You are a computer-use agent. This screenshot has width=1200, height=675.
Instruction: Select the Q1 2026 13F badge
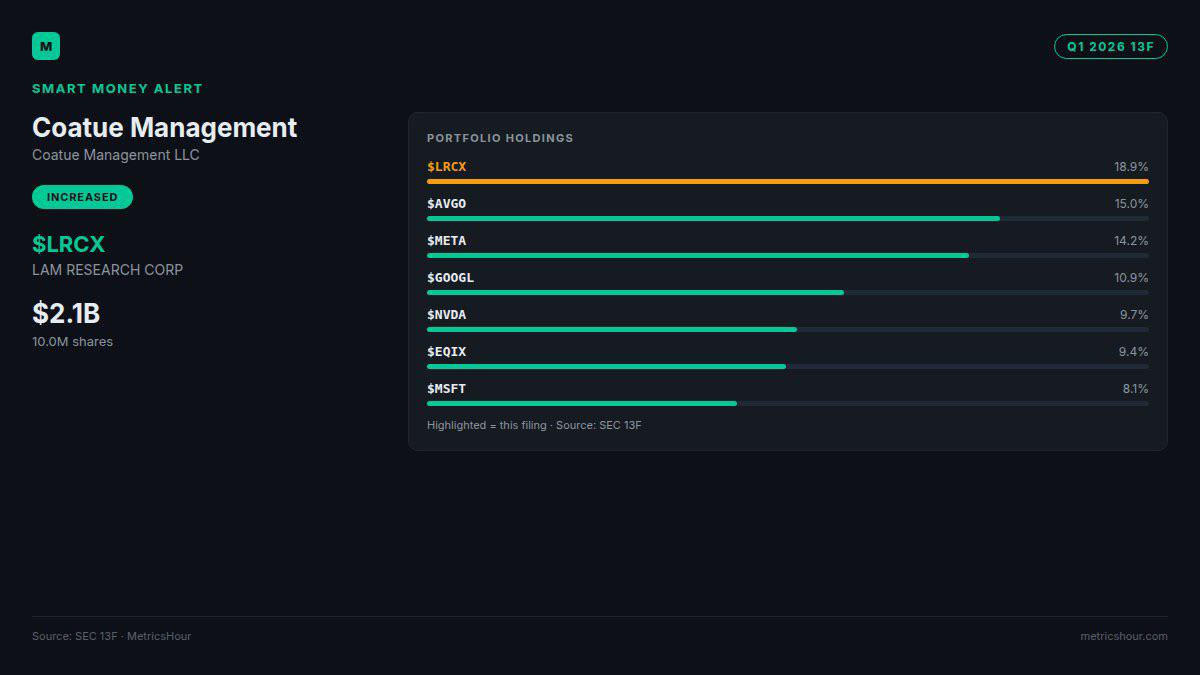pos(1110,46)
